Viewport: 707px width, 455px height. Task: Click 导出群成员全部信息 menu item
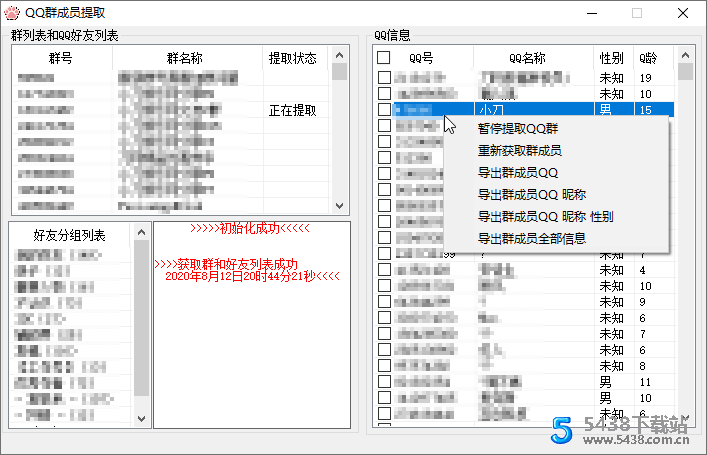(532, 239)
